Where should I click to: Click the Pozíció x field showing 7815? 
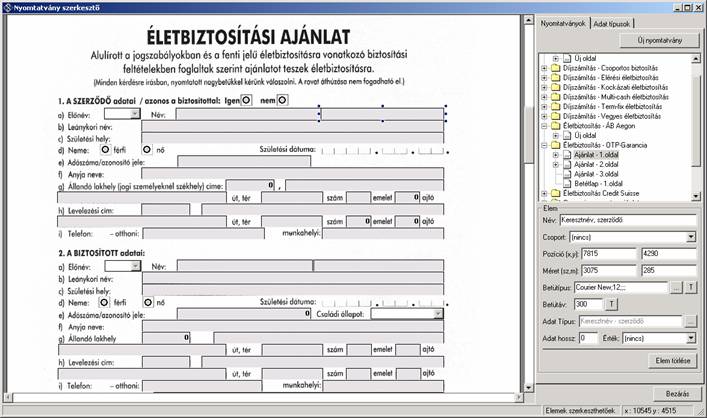[x=609, y=254]
